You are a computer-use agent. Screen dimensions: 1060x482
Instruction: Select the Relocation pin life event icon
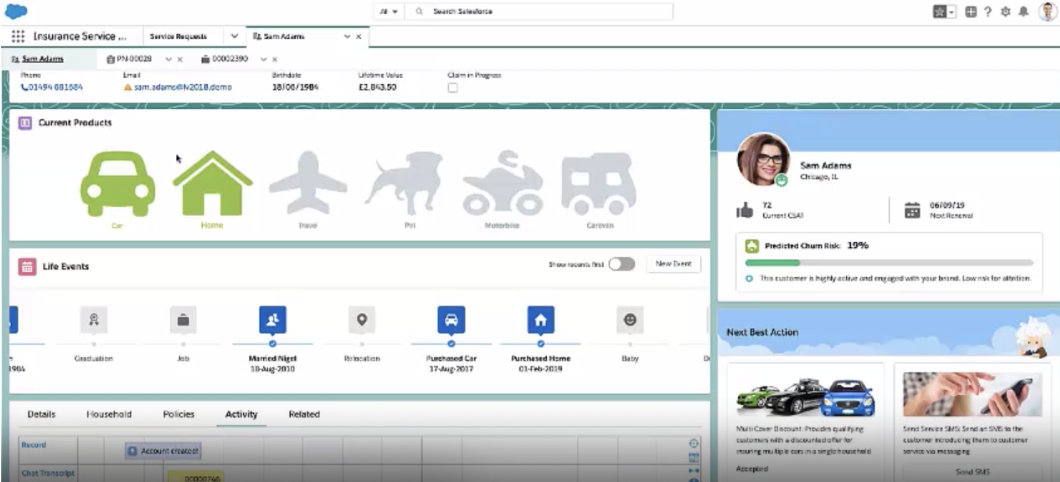click(362, 320)
